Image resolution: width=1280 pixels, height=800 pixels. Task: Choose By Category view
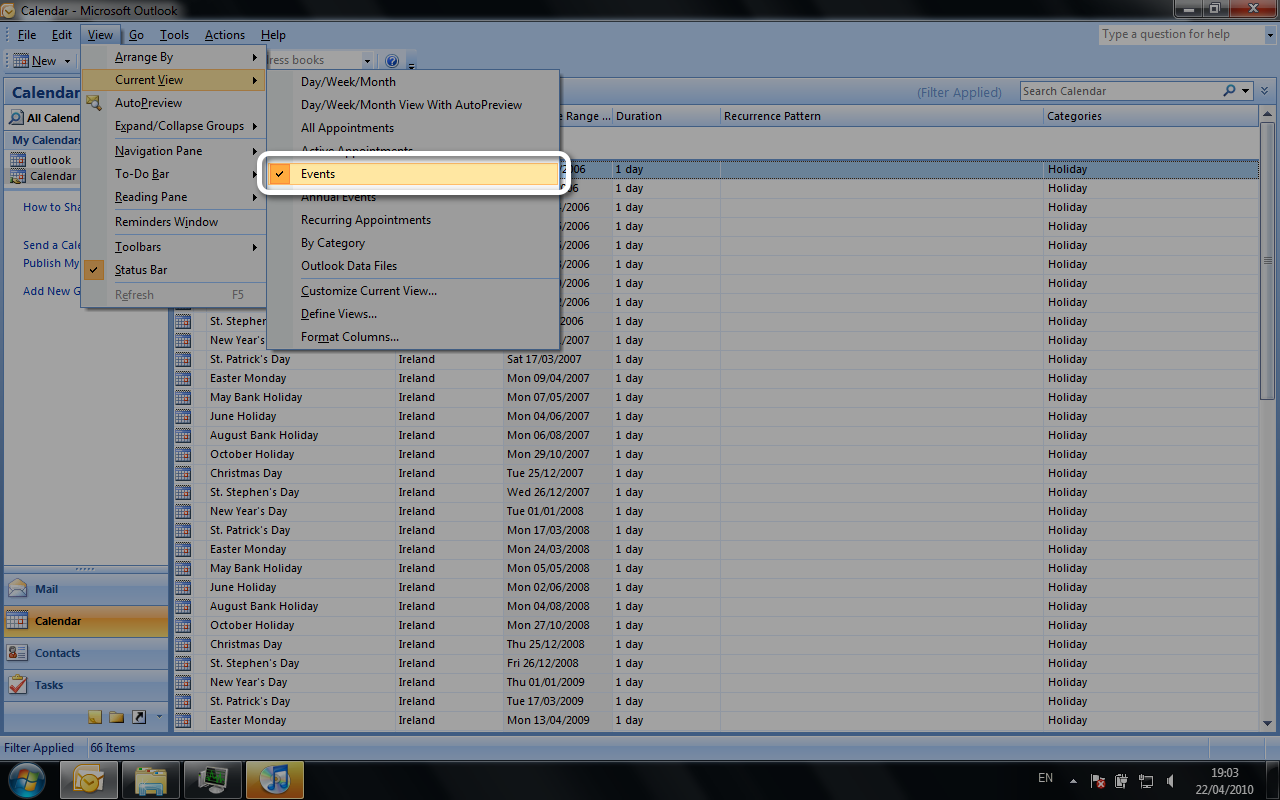(414, 243)
